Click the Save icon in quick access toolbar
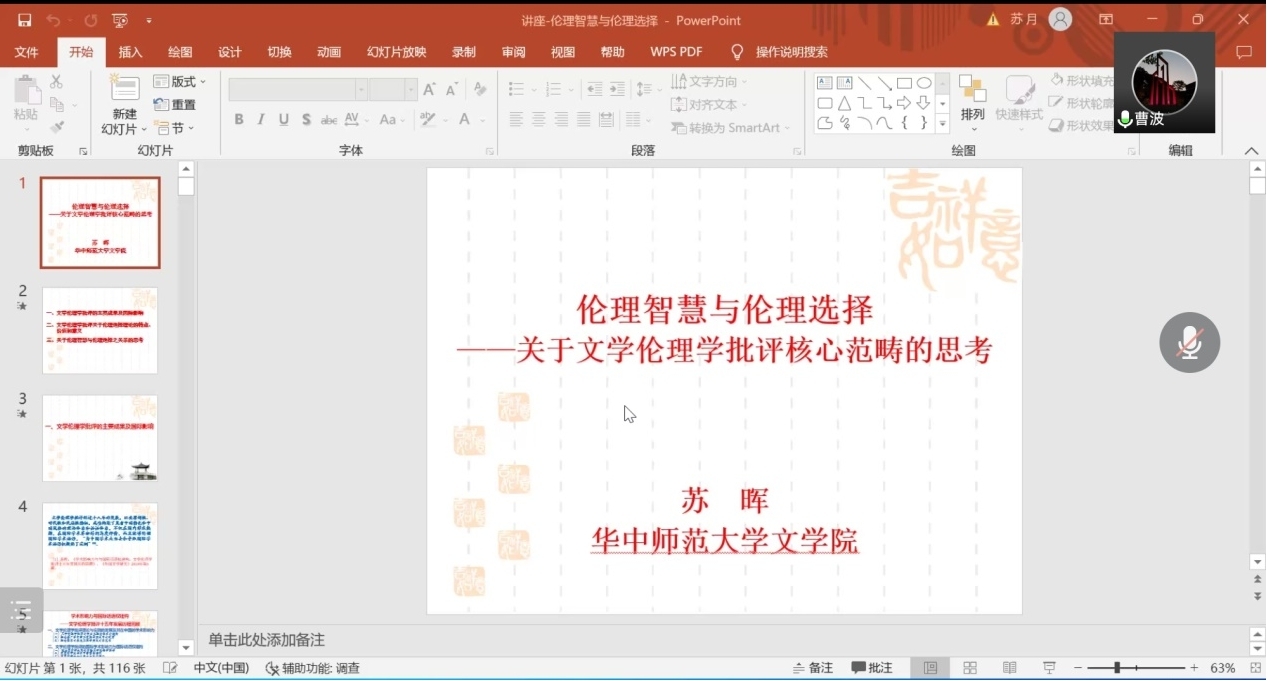Screen dimensions: 1268x681 coord(24,20)
